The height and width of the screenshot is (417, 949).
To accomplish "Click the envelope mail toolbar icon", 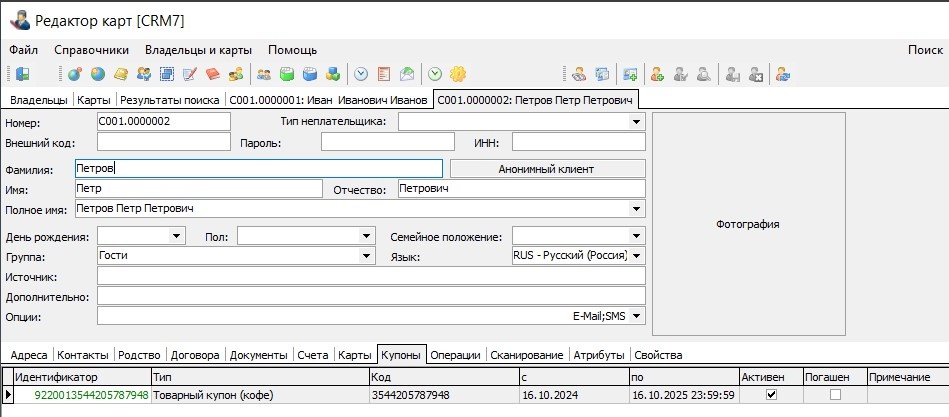I will [x=407, y=74].
